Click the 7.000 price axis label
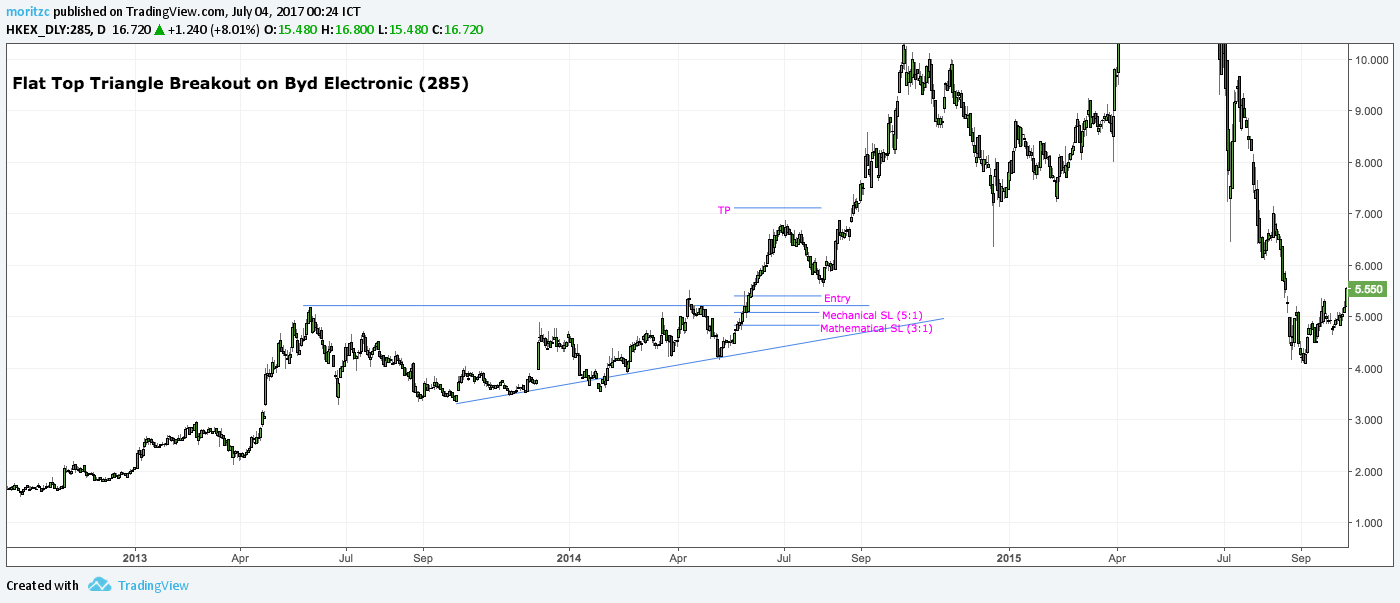This screenshot has width=1400, height=603. click(x=1368, y=214)
